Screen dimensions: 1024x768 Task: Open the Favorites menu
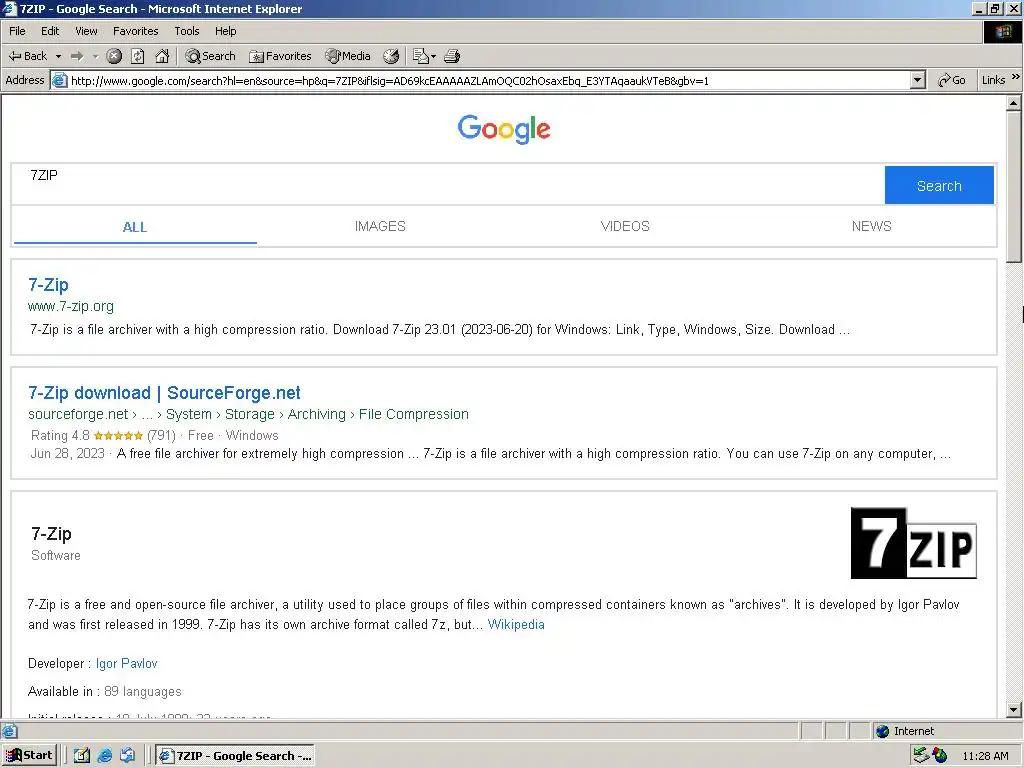click(x=135, y=31)
